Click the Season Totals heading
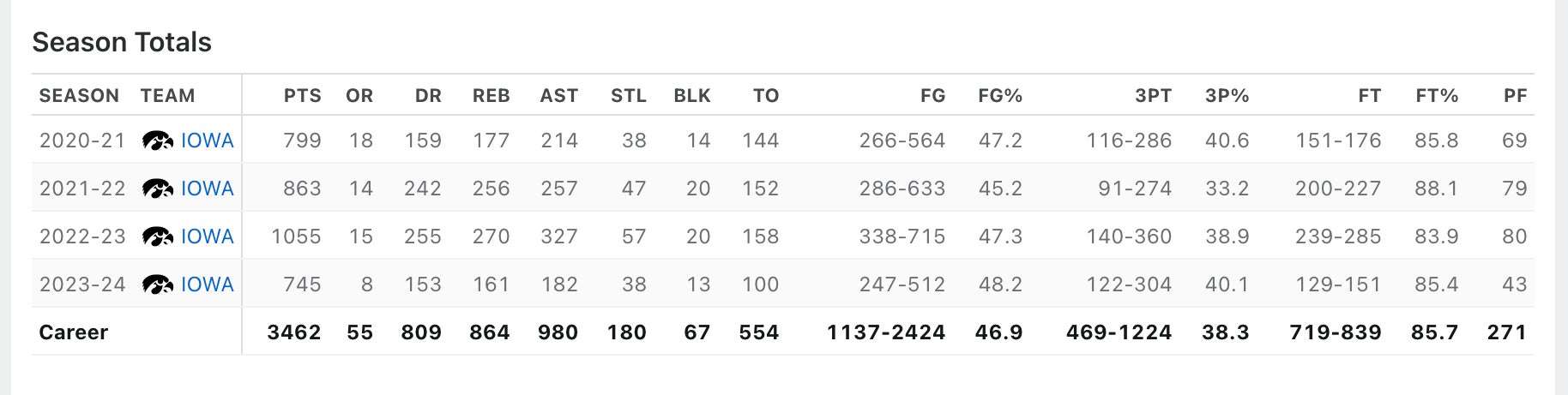Screen dimensions: 1568x395 point(122,42)
